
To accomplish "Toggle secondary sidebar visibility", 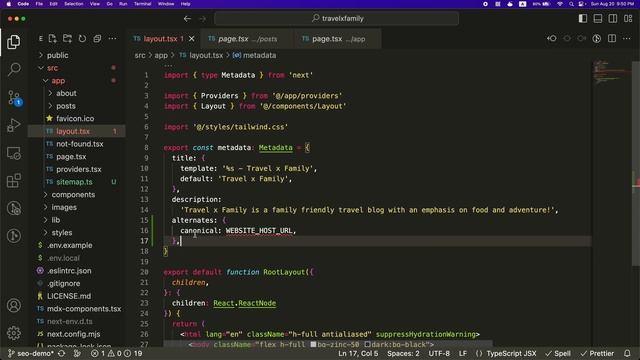I will click(x=613, y=19).
